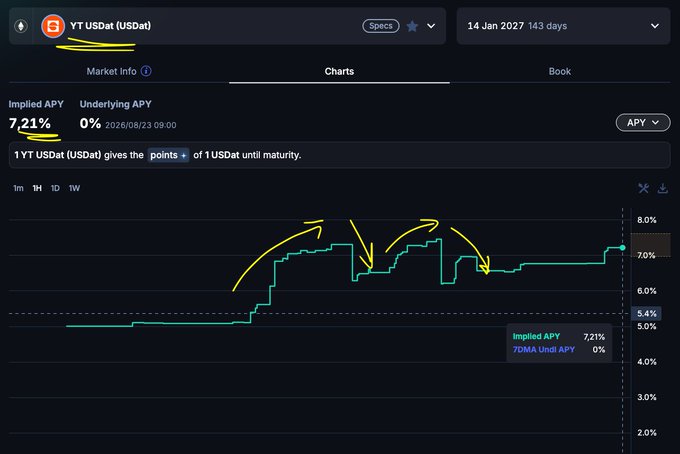The width and height of the screenshot is (680, 454).
Task: Select the 1D chart interval
Action: [55, 188]
